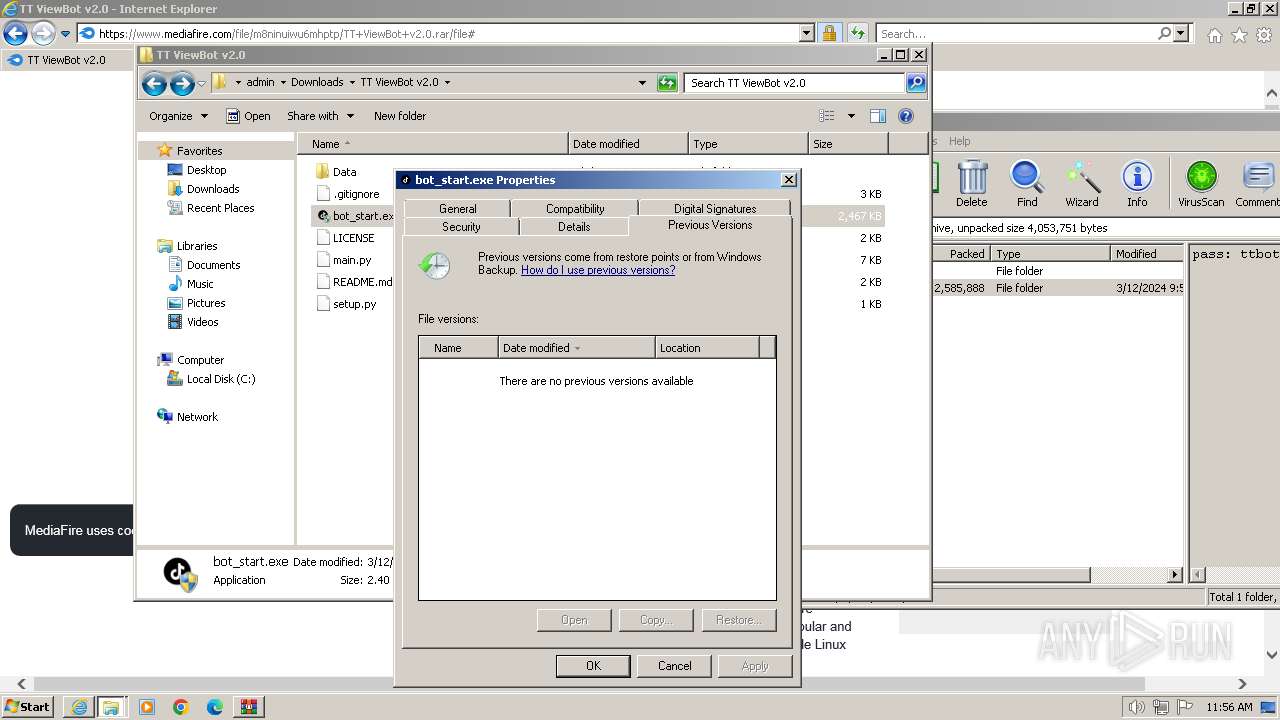Click New folder button
This screenshot has width=1280, height=720.
click(400, 116)
